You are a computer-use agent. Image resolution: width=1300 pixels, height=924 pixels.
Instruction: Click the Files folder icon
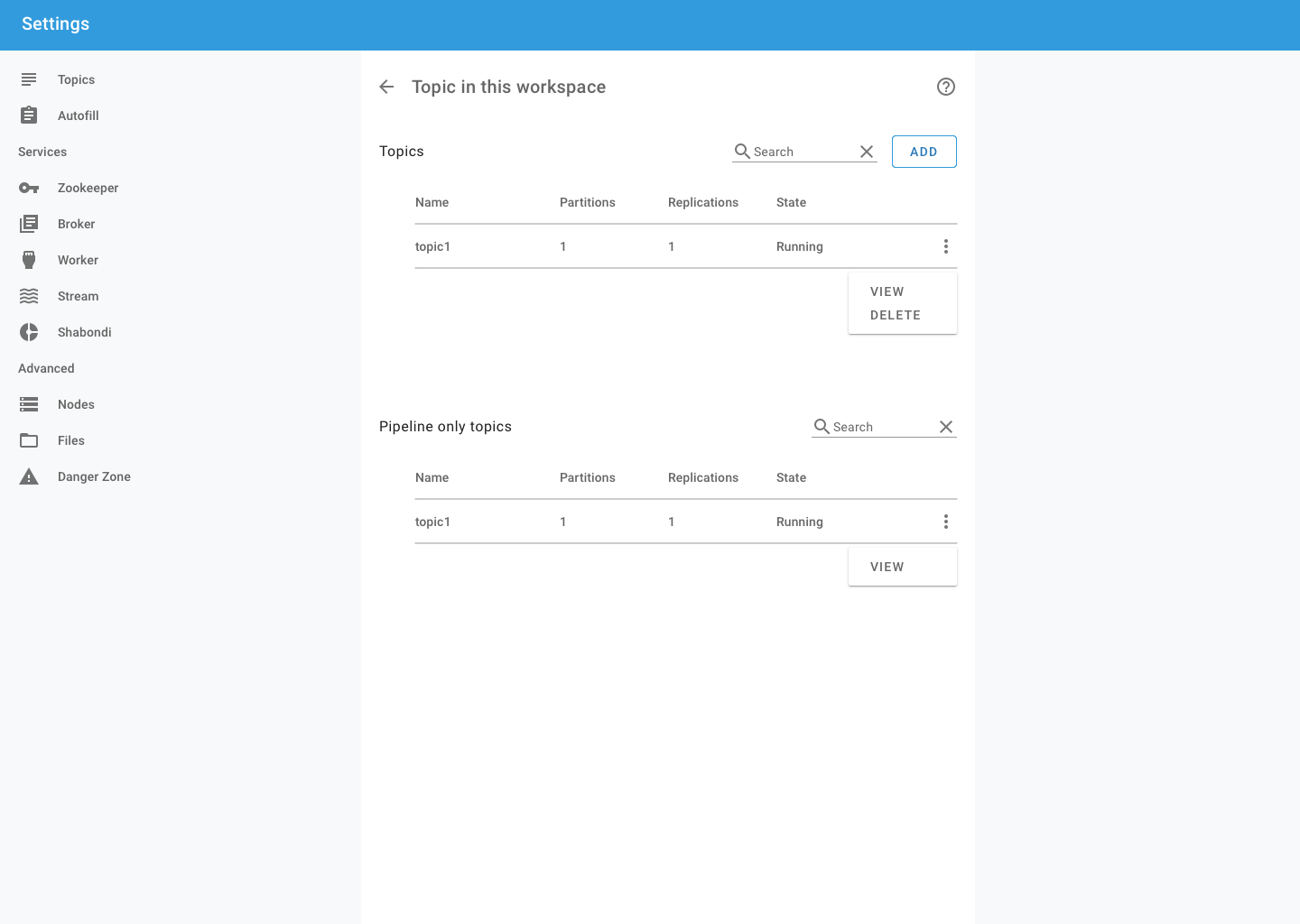(29, 440)
